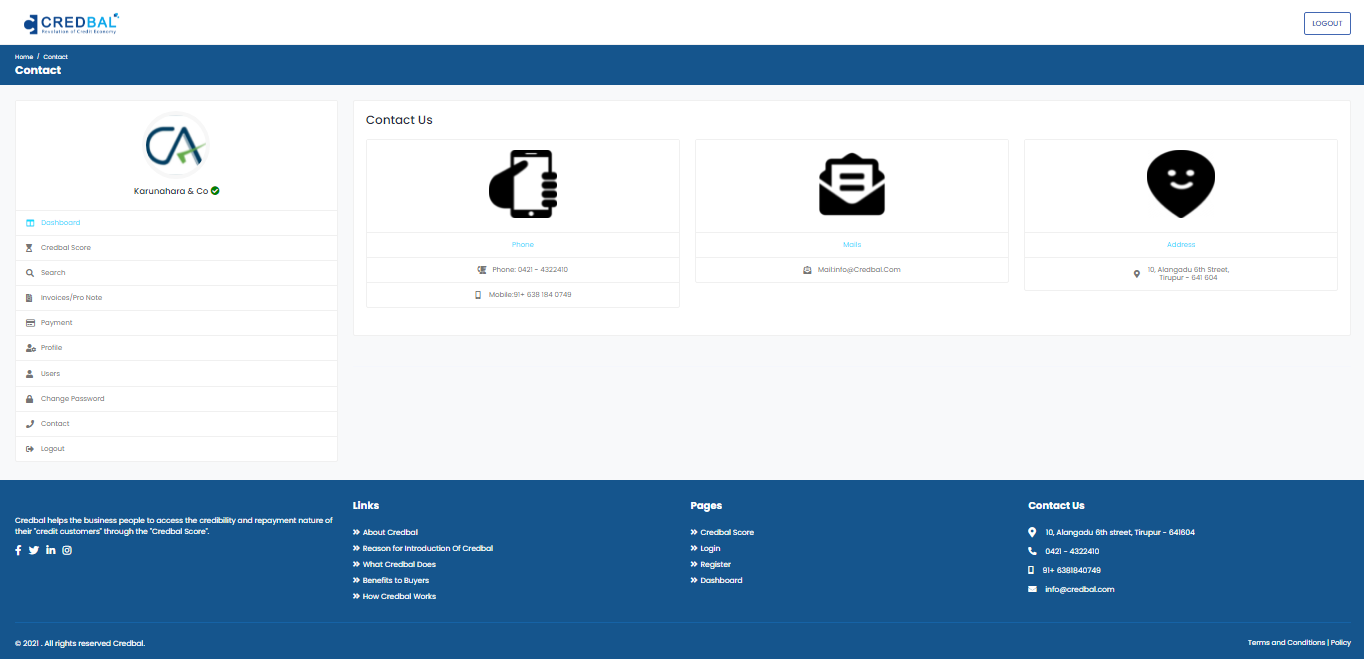The height and width of the screenshot is (659, 1364).
Task: Select Contact in the sidebar menu
Action: click(x=176, y=424)
